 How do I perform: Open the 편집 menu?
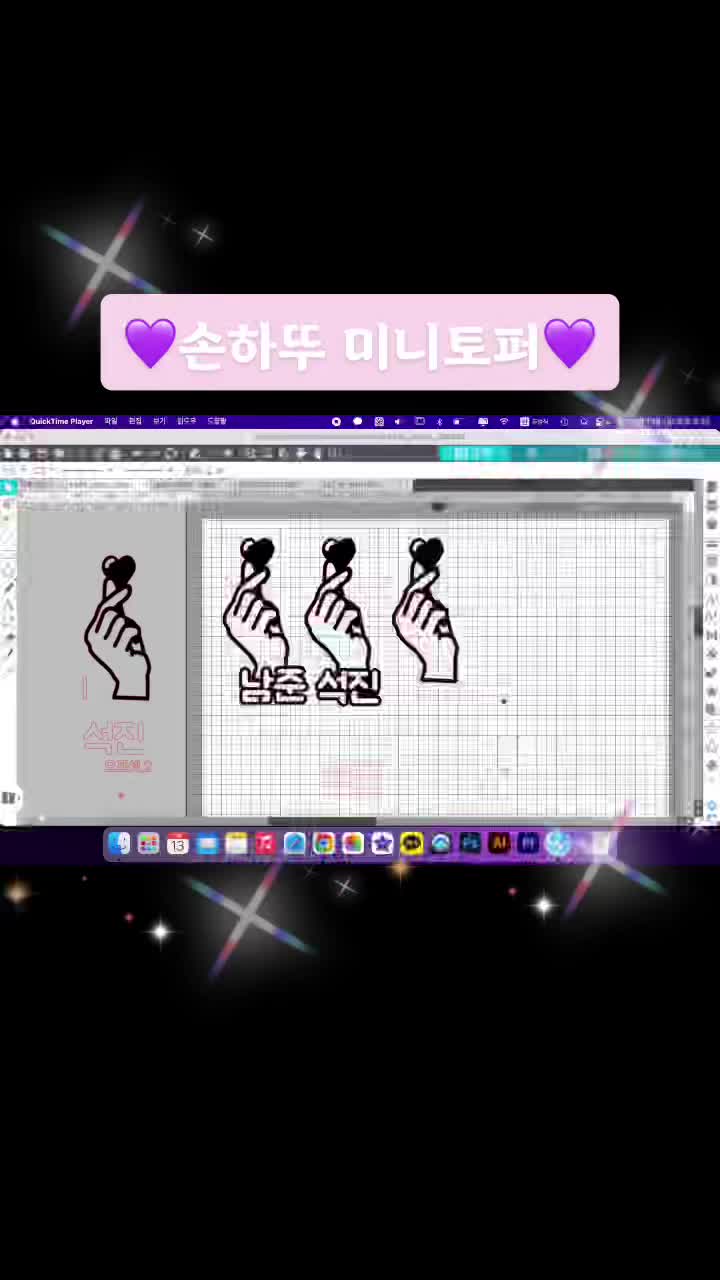point(135,421)
